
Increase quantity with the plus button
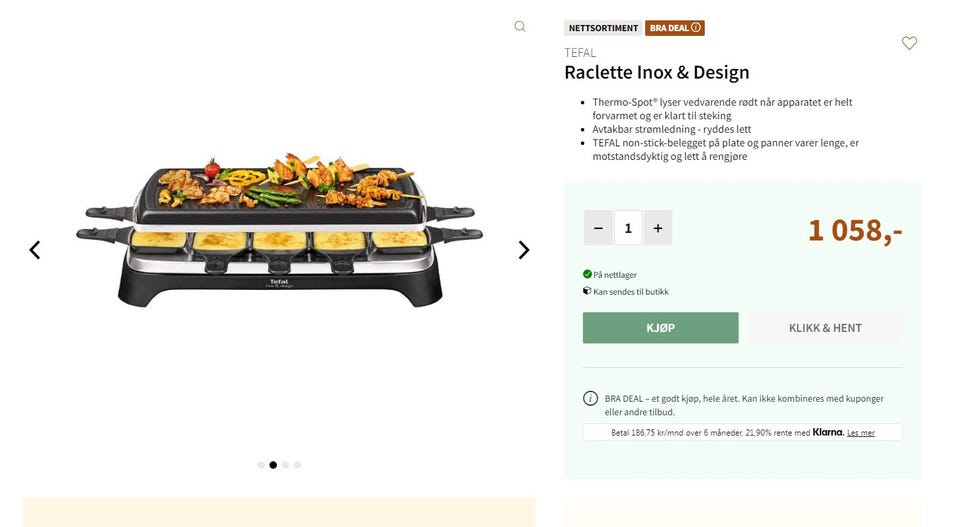(657, 228)
